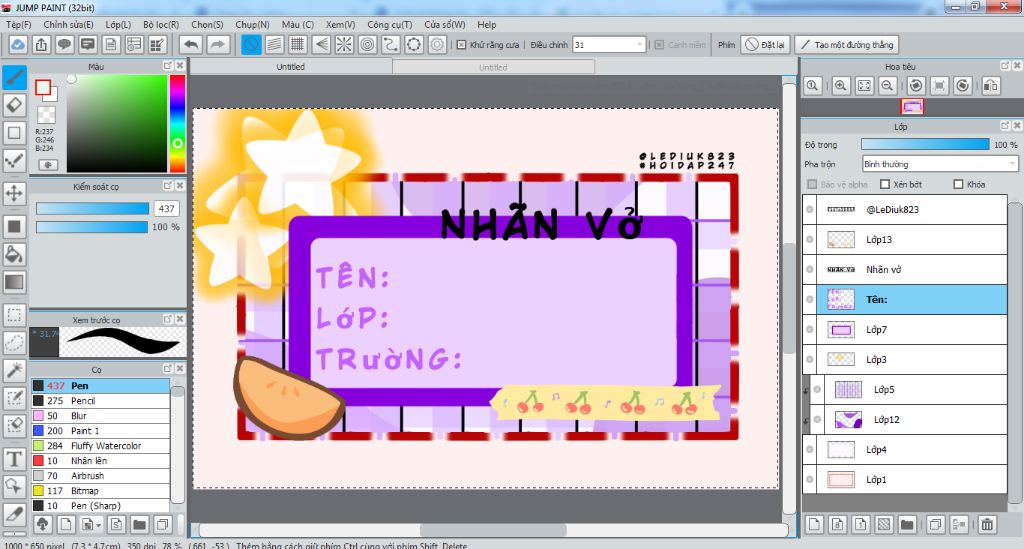Toggle the Khử răng cưa checkbox
Viewport: 1024px width, 549px height.
click(x=462, y=44)
